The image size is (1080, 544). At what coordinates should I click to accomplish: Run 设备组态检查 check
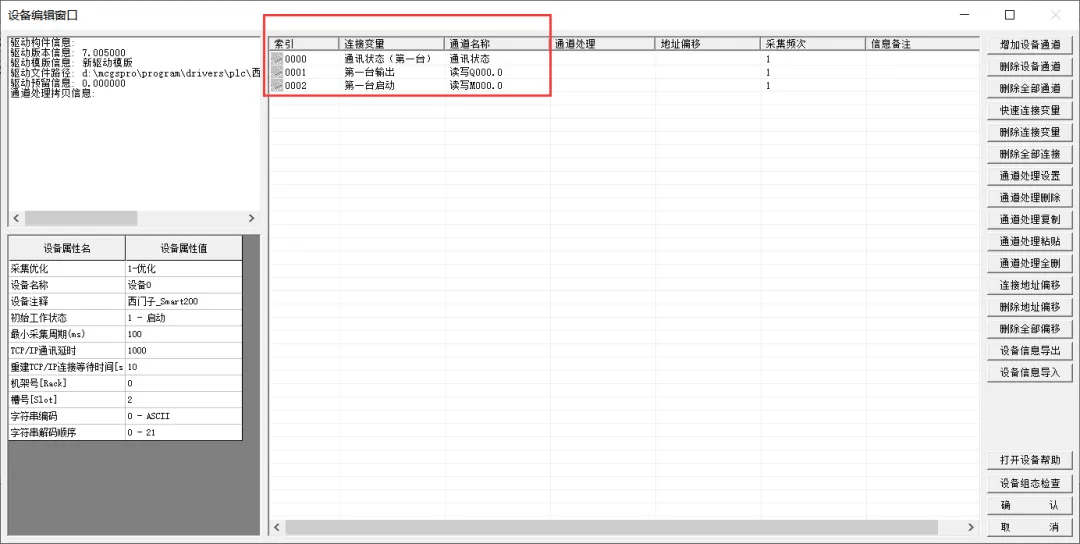1029,483
